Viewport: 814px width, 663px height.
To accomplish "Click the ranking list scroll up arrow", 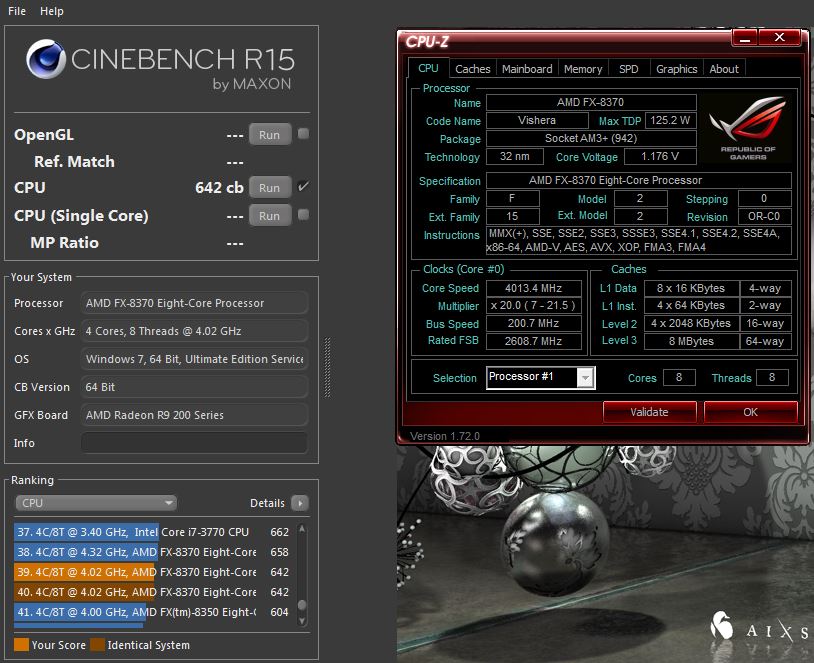I will point(302,529).
